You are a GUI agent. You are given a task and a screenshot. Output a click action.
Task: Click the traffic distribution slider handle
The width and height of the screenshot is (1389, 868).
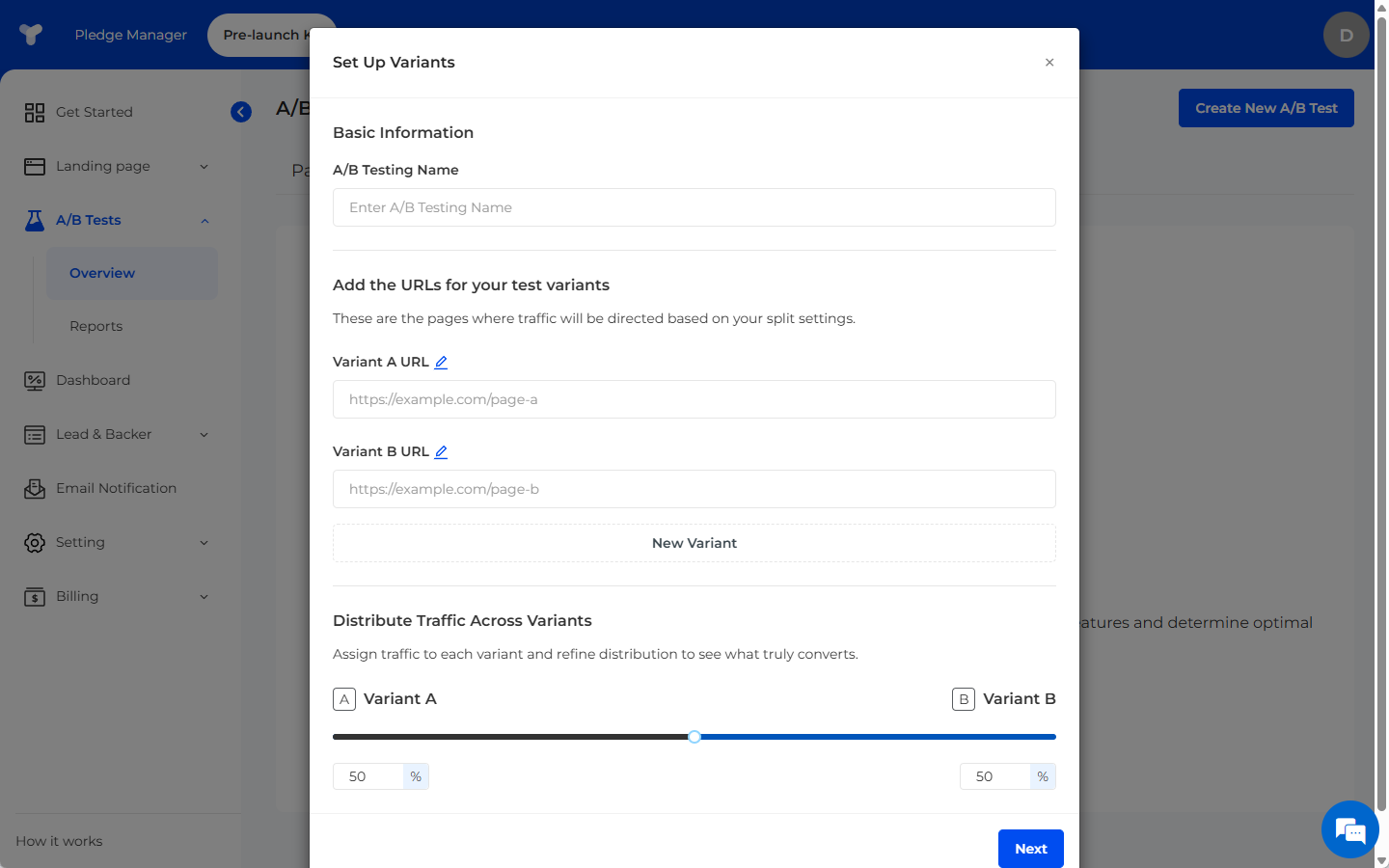[694, 737]
